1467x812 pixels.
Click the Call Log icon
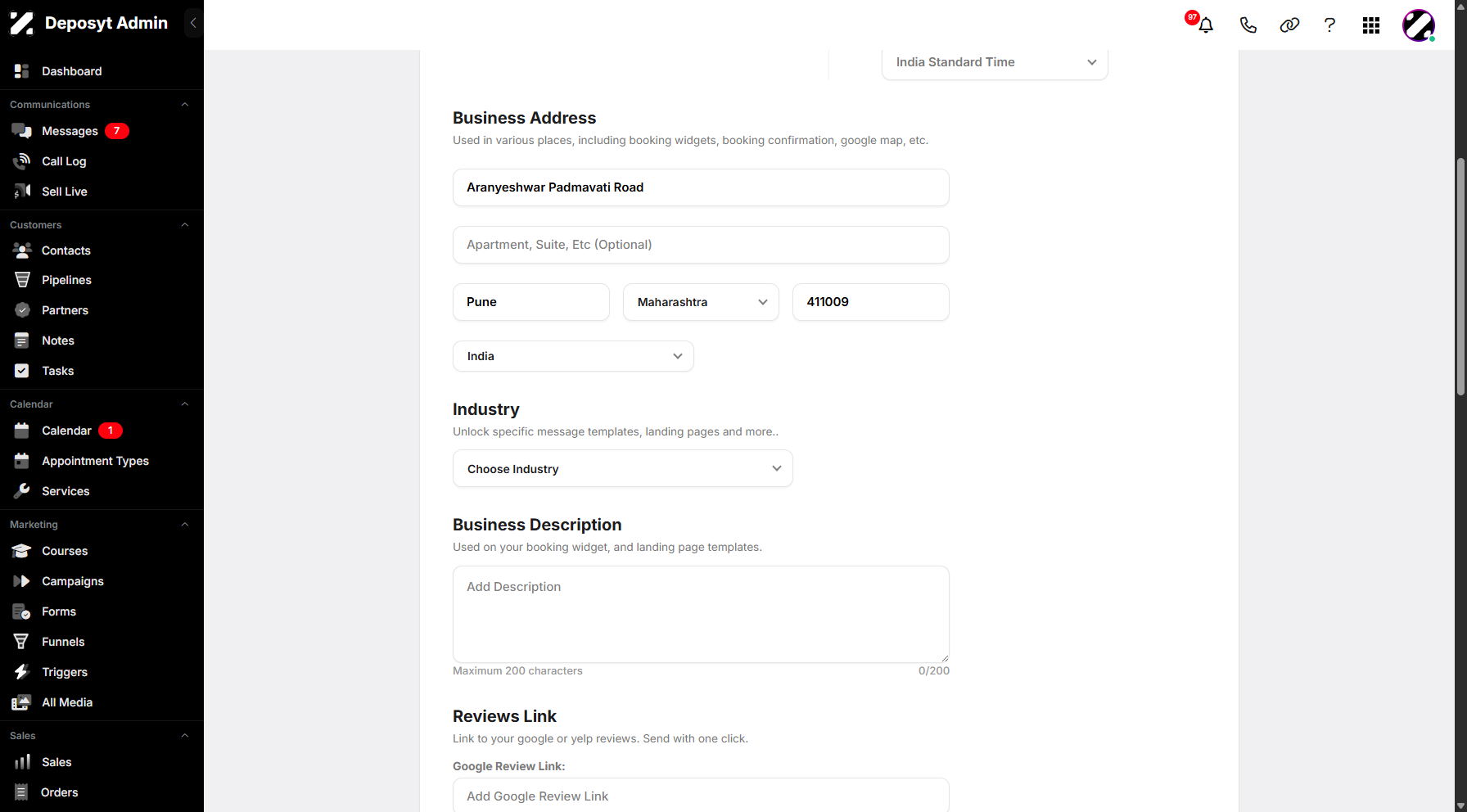[22, 161]
